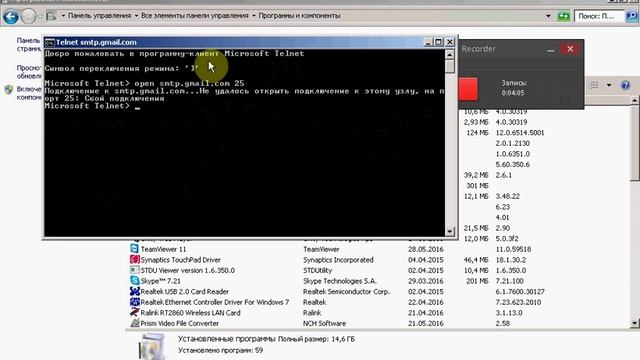The width and height of the screenshot is (640, 360).
Task: Click the Telnet scrollbar thumb
Action: click(449, 67)
